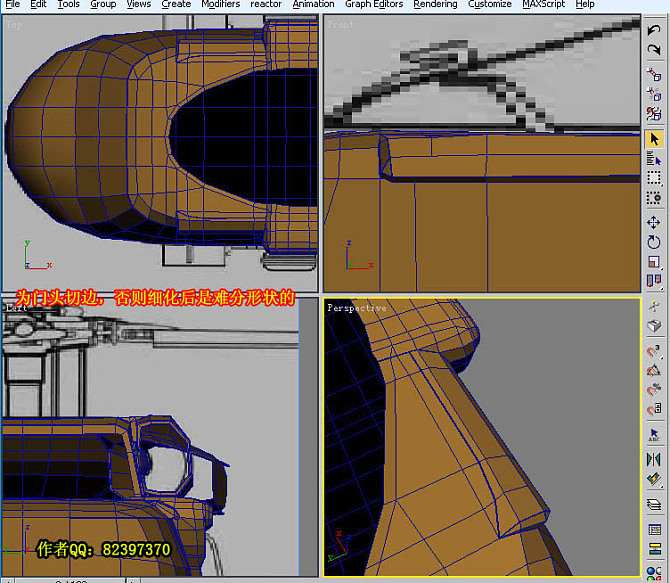The width and height of the screenshot is (670, 583).
Task: Open the Select and Uniform Scale flyout
Action: pos(653,262)
